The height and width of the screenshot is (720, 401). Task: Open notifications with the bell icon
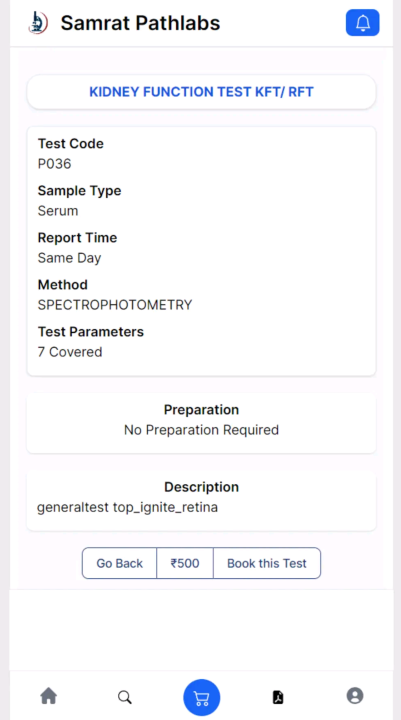pos(362,22)
